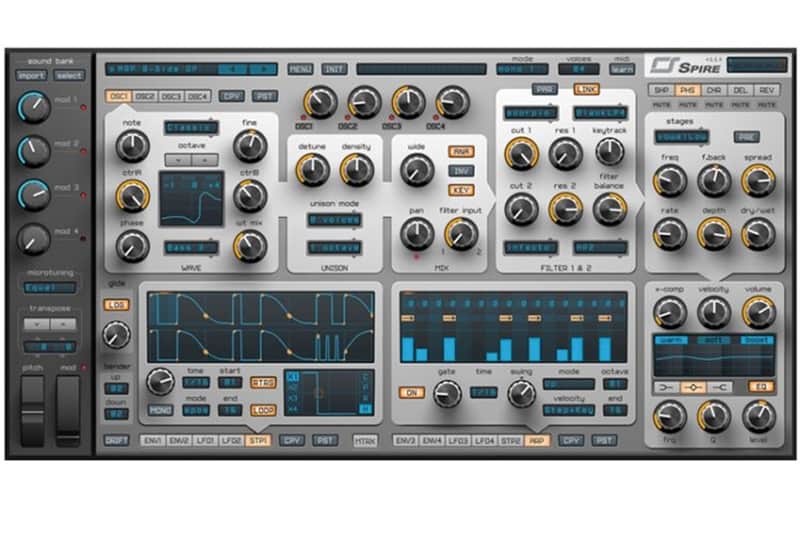Viewport: 800px width, 533px height.
Task: Adjust the mod 3 macro knob
Action: [x=34, y=195]
